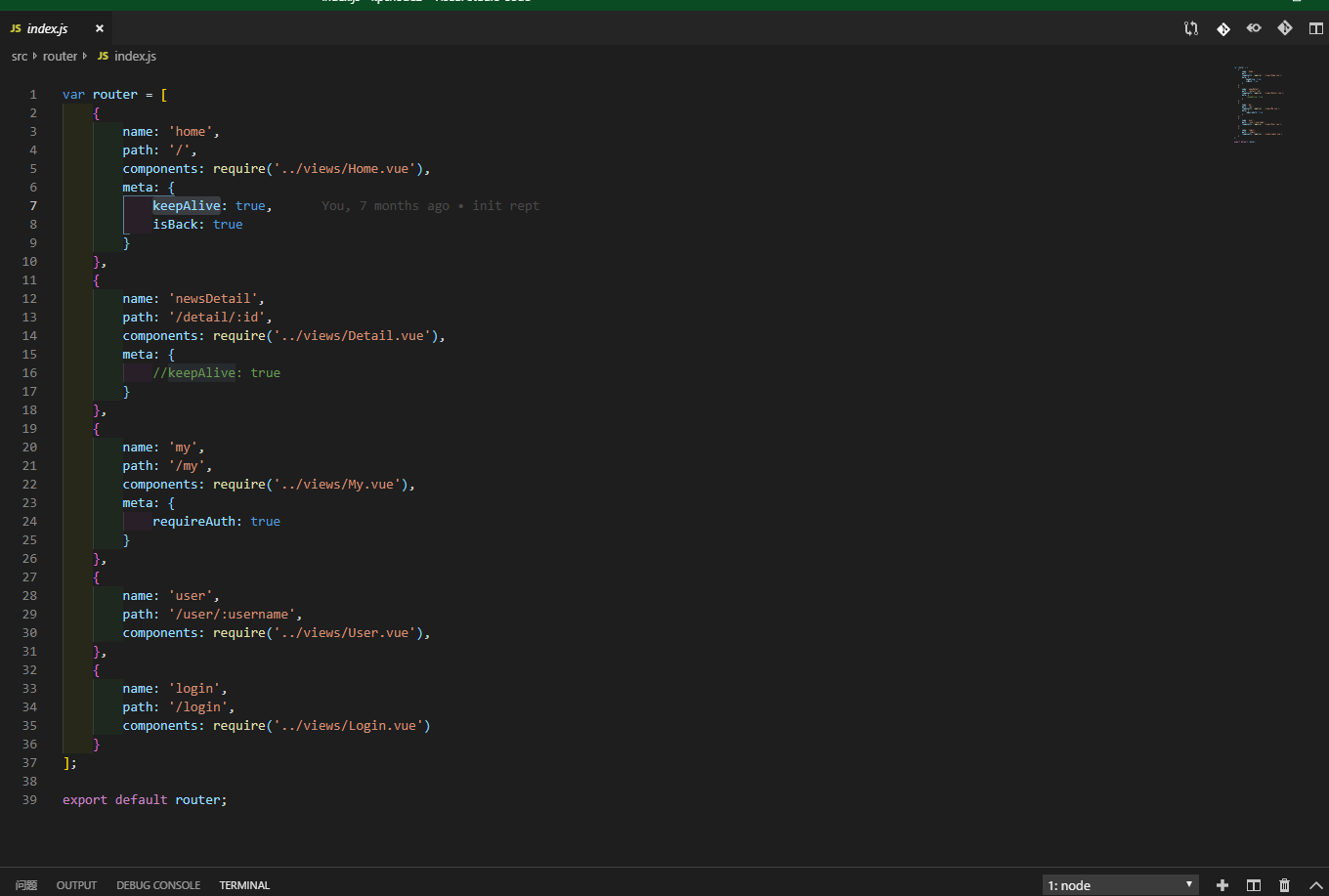Open previous revision commit icon with left arrow

point(1254,28)
